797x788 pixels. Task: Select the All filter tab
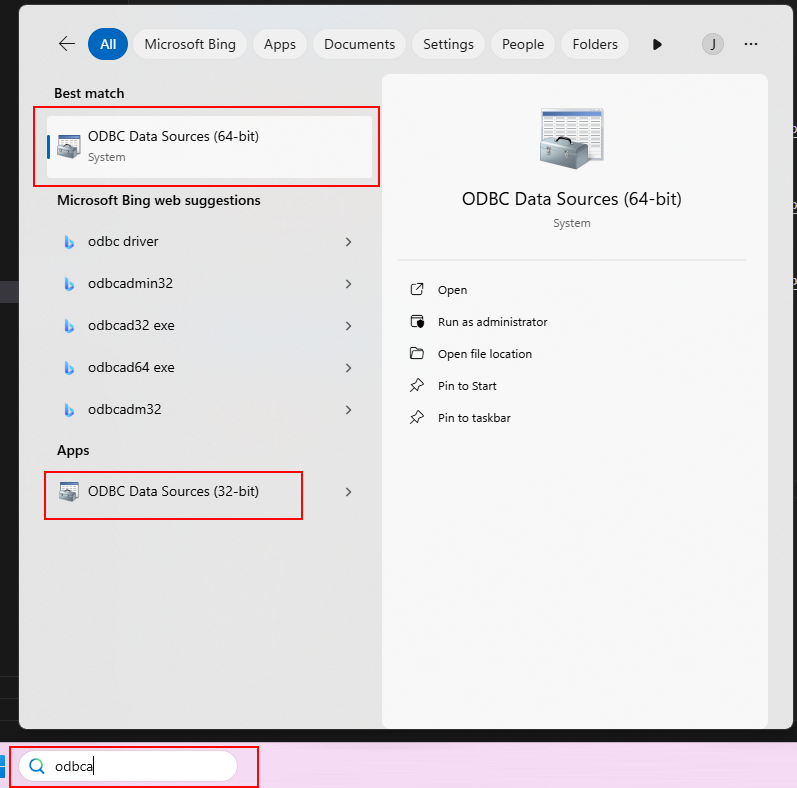(x=108, y=44)
